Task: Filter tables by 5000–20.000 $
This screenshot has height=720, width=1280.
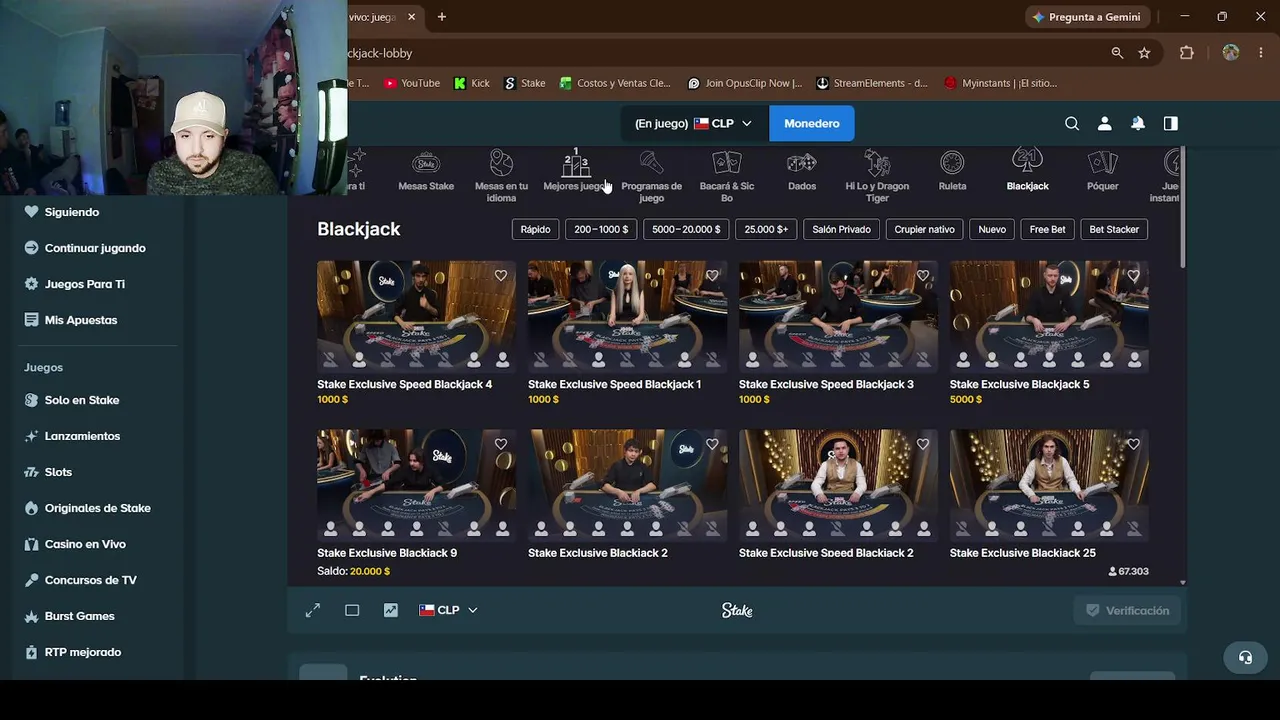Action: [x=686, y=229]
